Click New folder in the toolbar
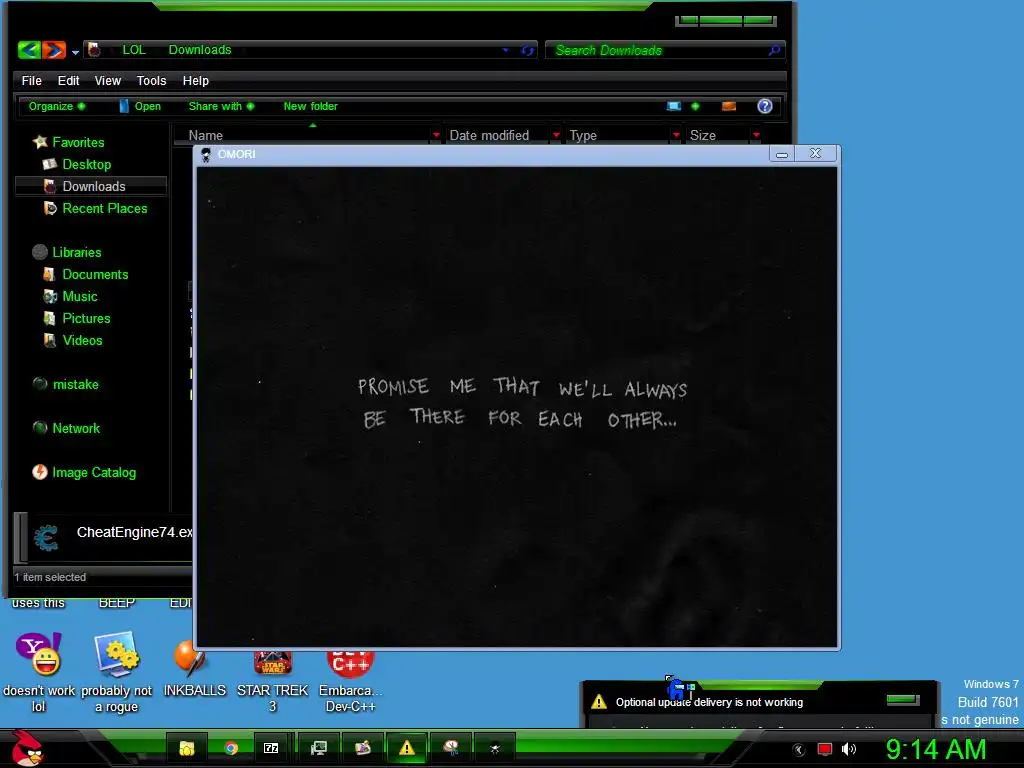 point(310,106)
